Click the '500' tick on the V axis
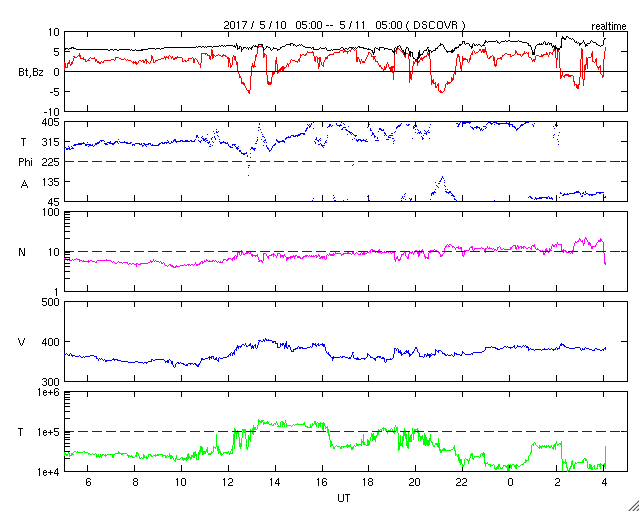640x512 pixels. point(52,302)
